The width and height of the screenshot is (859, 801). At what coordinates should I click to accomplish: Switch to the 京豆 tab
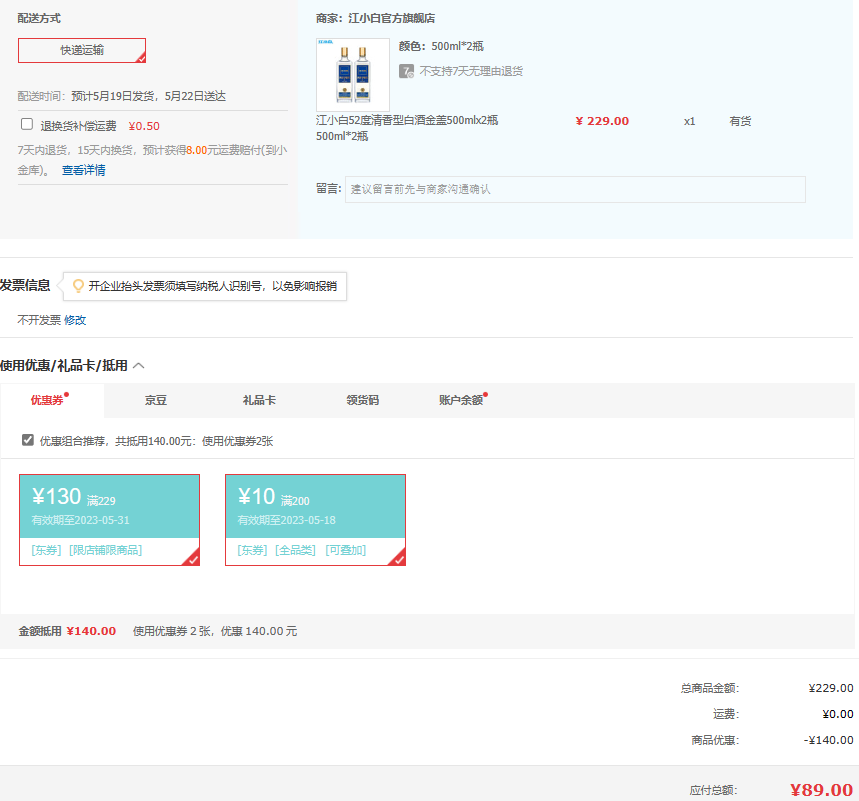tap(156, 400)
